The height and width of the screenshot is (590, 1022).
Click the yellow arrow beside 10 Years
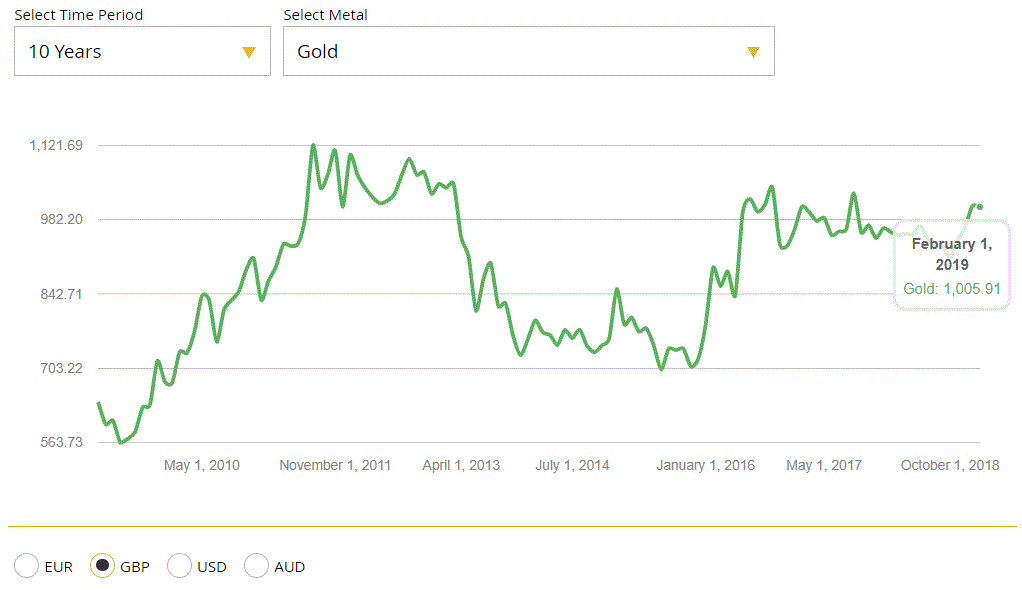(x=249, y=52)
